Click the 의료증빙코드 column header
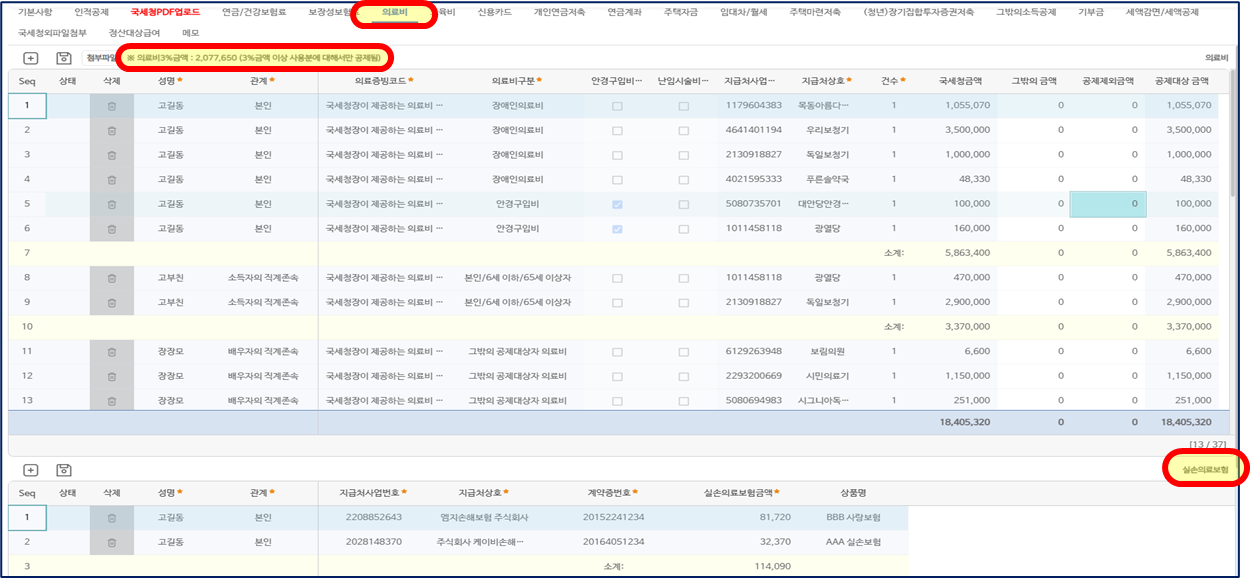Image resolution: width=1250 pixels, height=578 pixels. (x=384, y=80)
